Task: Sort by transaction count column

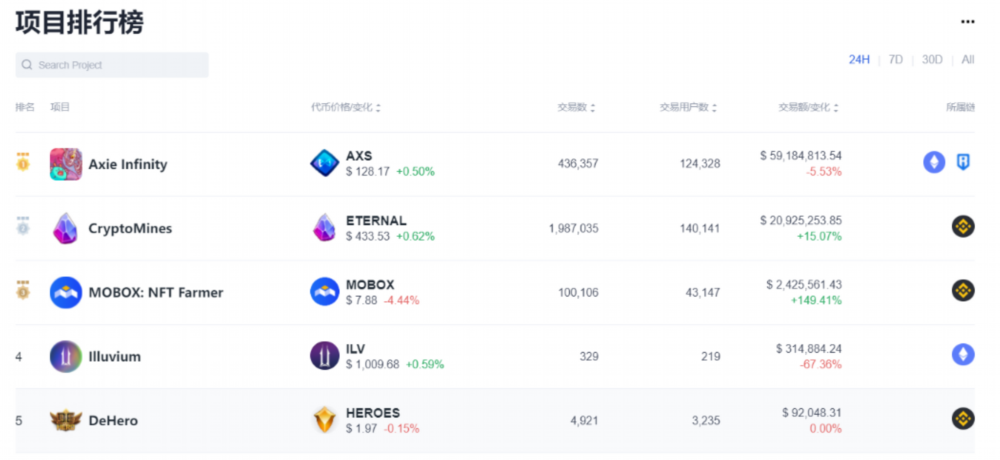Action: tap(576, 108)
